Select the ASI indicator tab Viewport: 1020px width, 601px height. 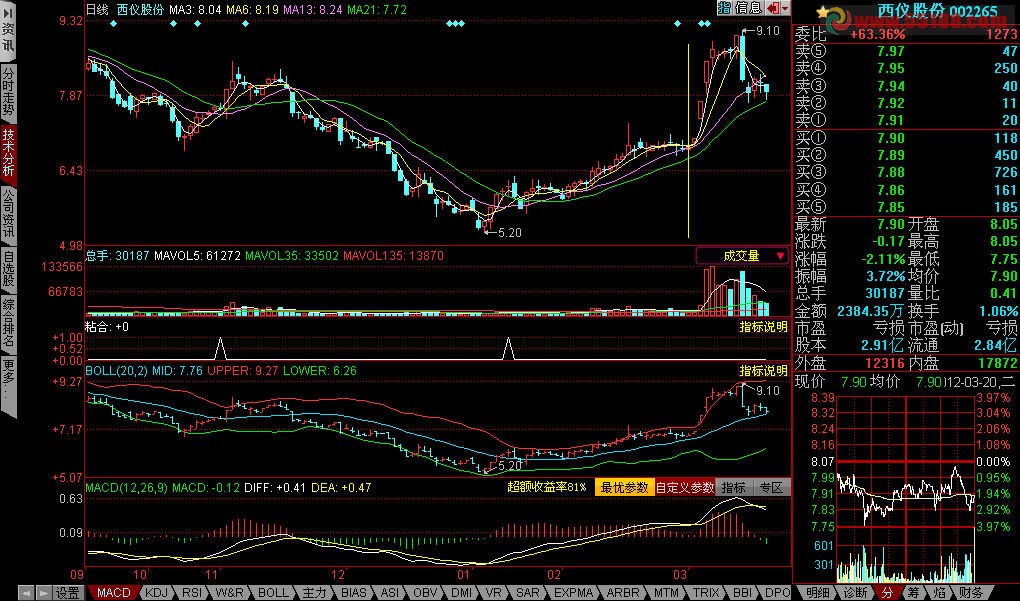(390, 593)
